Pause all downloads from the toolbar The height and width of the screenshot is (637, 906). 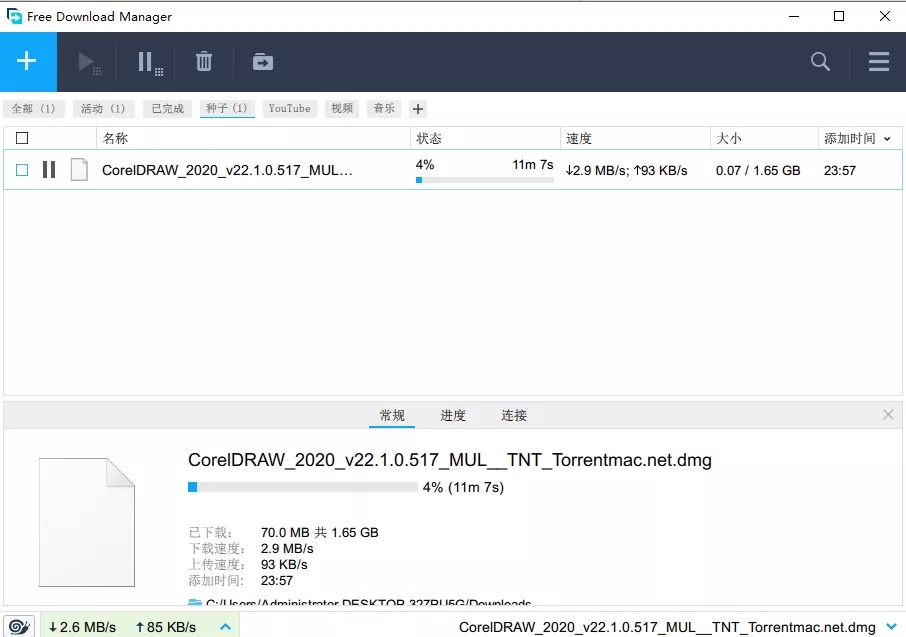pyautogui.click(x=150, y=62)
